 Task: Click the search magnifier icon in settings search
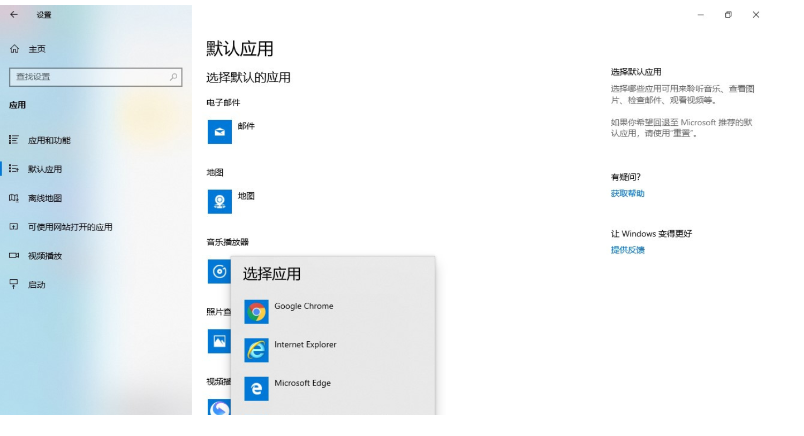pos(174,77)
